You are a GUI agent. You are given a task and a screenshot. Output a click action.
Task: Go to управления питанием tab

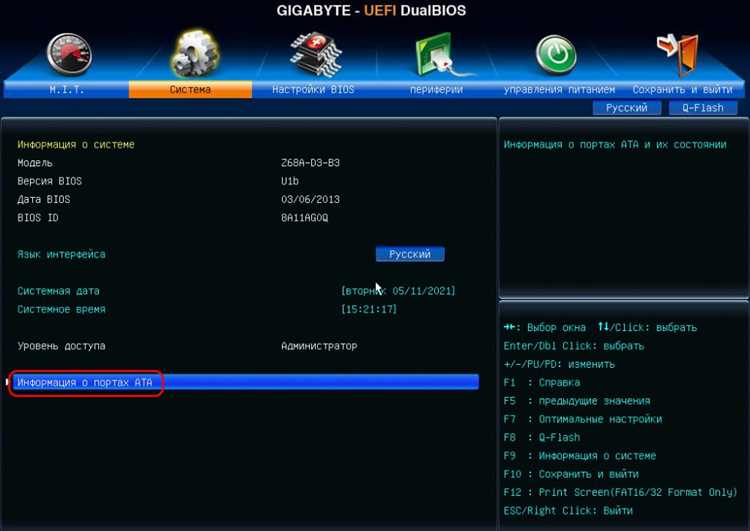(559, 89)
